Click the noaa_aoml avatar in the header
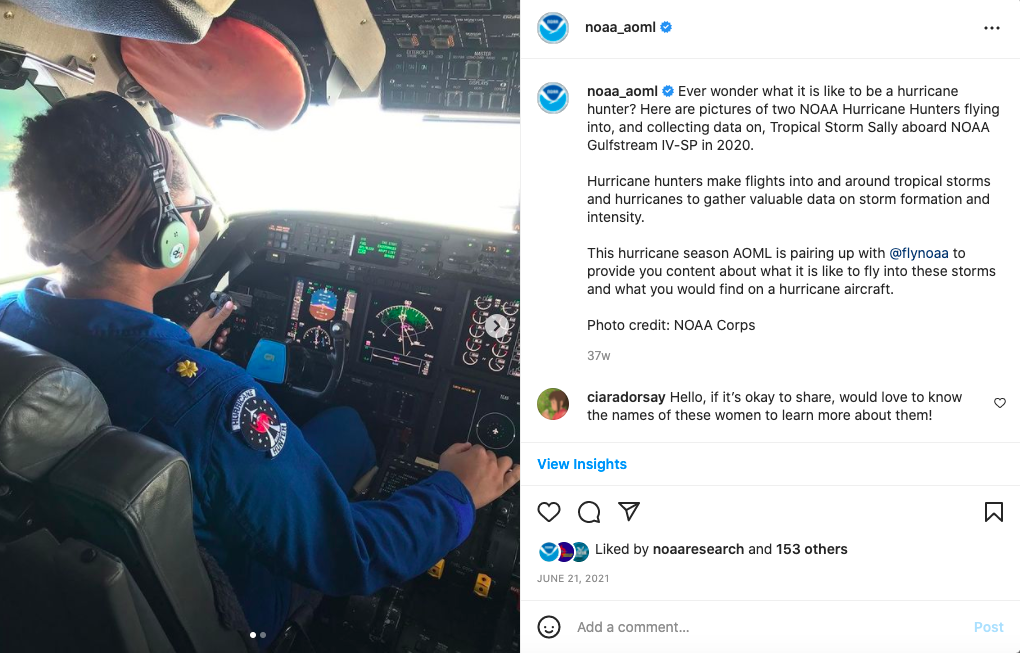The image size is (1020, 653). pos(553,28)
